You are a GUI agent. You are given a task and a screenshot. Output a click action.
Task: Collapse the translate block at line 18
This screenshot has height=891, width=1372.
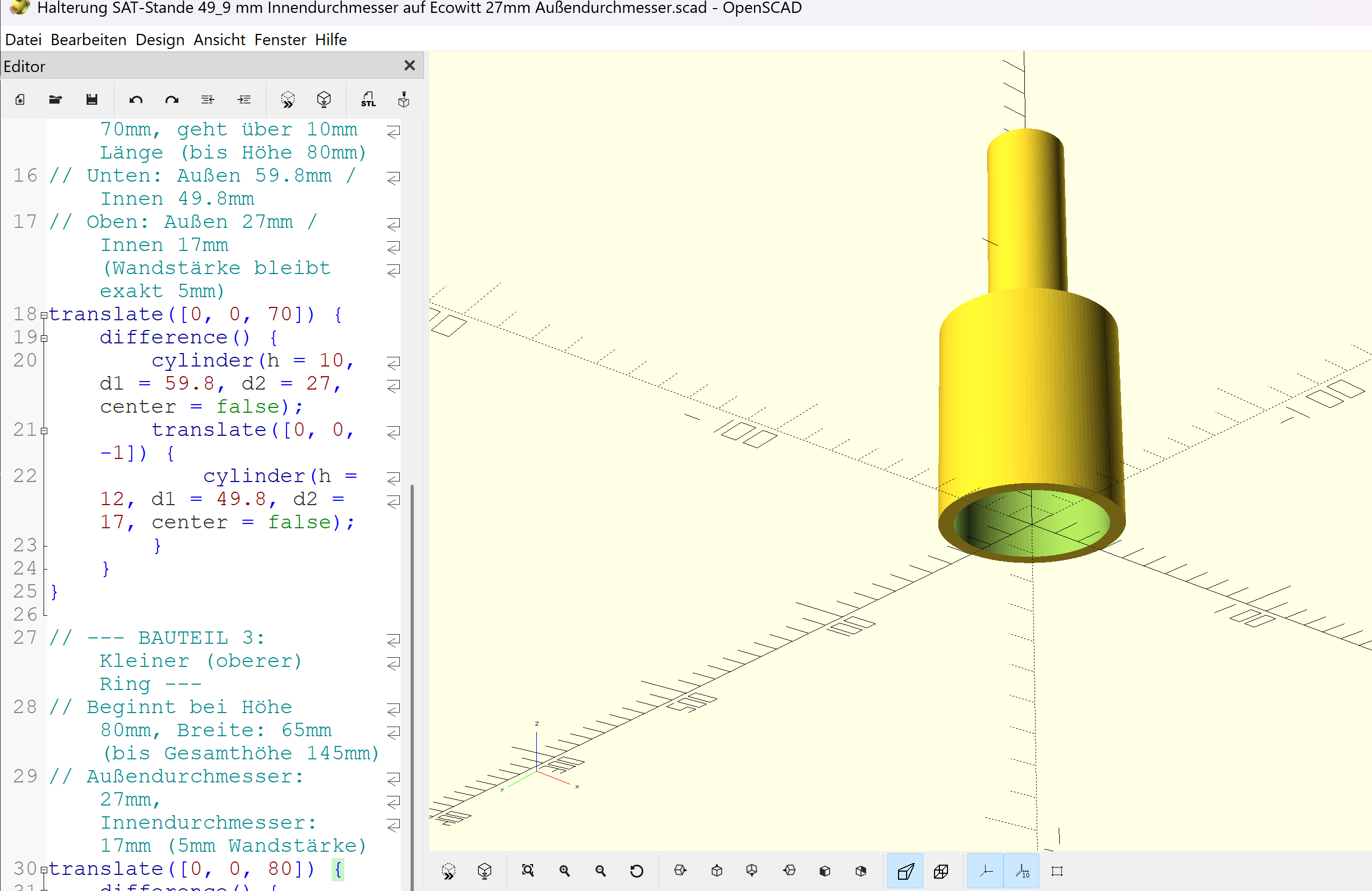point(44,315)
